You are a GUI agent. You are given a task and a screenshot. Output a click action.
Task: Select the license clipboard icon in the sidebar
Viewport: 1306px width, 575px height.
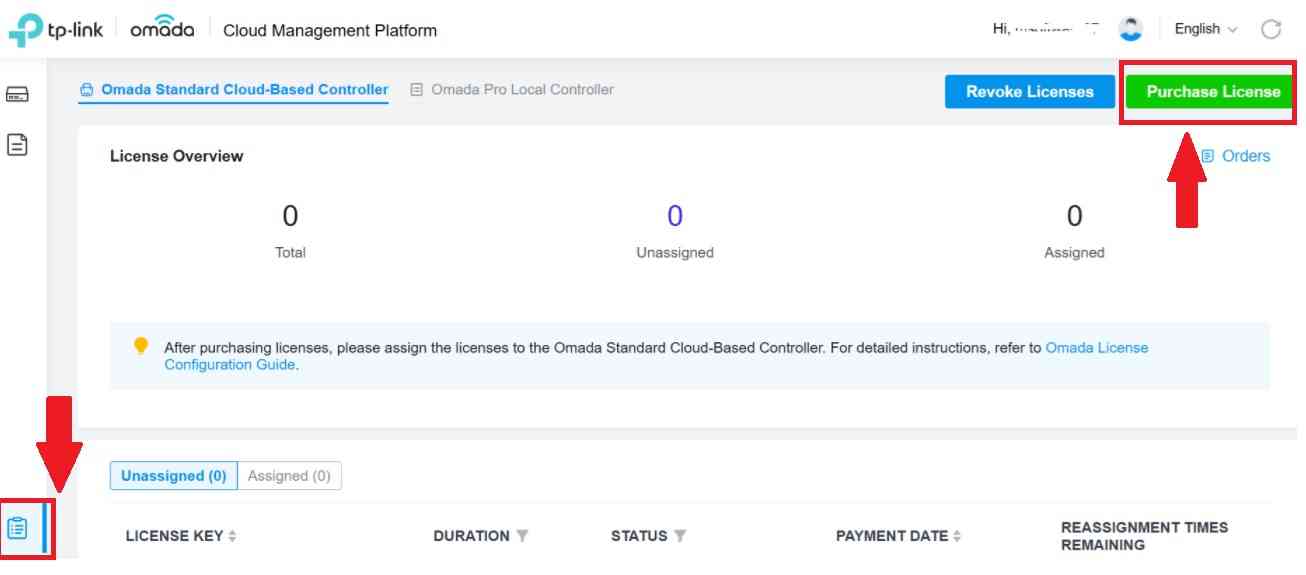pos(18,527)
